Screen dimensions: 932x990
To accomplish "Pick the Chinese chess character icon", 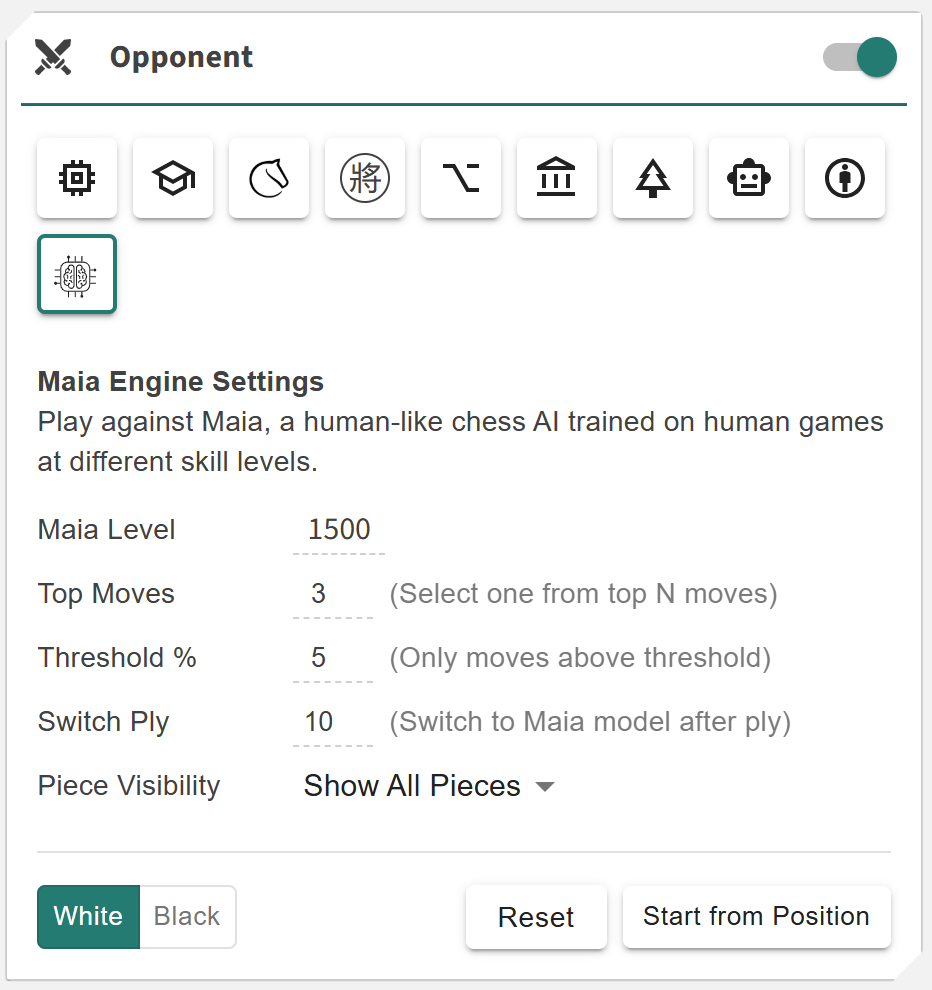I will click(365, 178).
